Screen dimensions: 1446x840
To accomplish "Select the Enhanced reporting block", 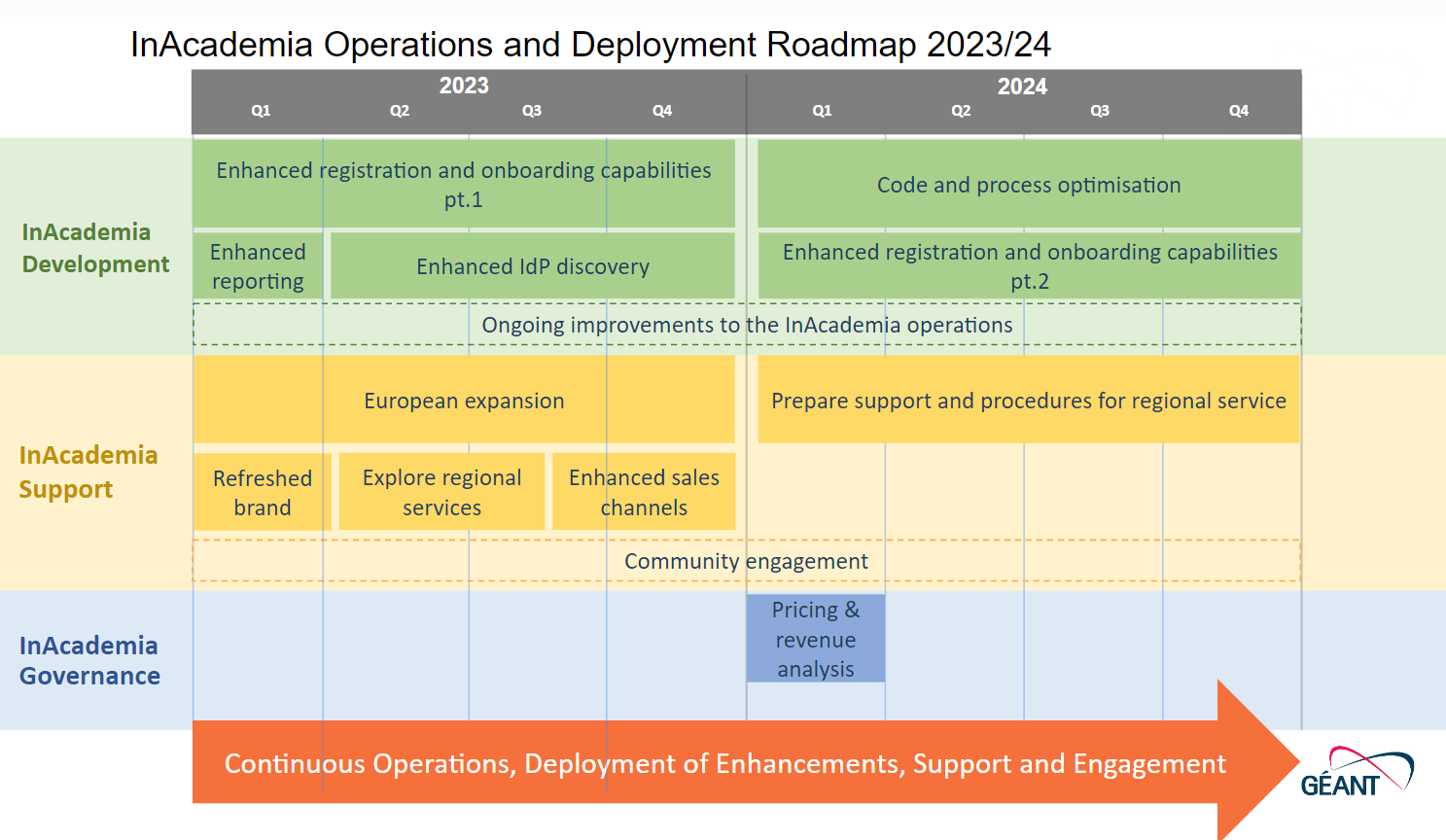I will [x=258, y=266].
